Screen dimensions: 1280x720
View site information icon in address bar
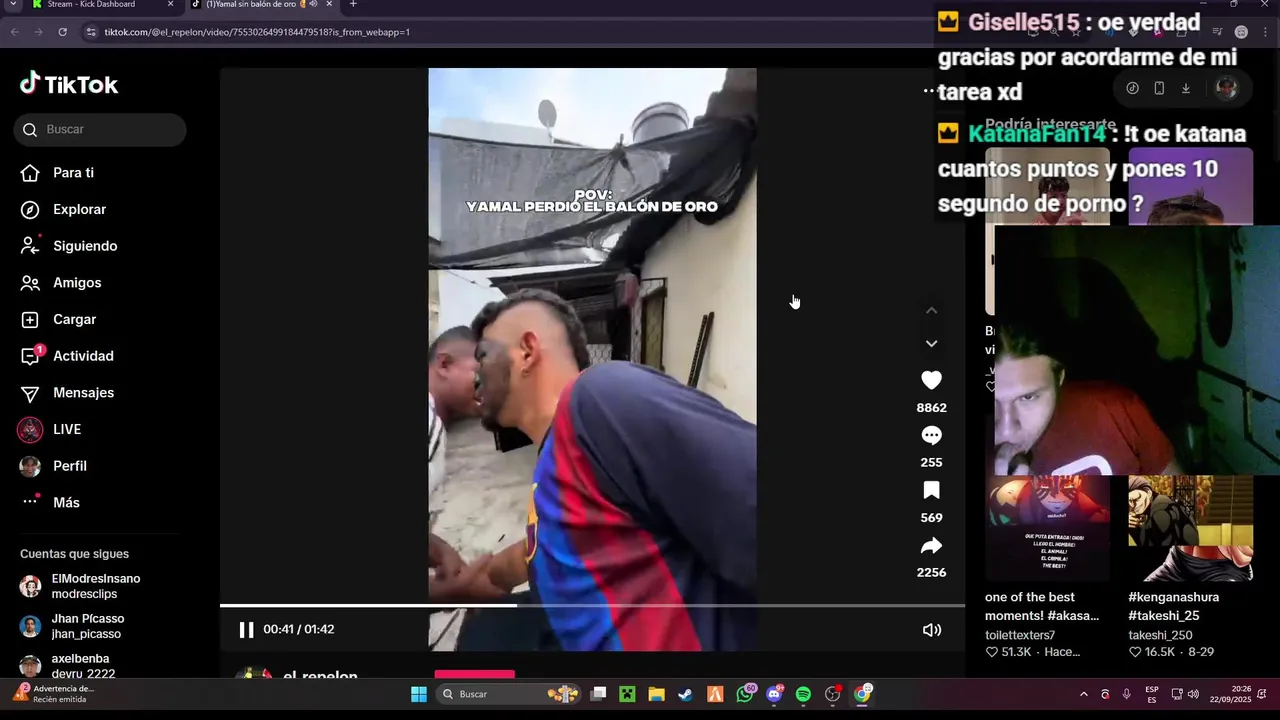[x=92, y=32]
